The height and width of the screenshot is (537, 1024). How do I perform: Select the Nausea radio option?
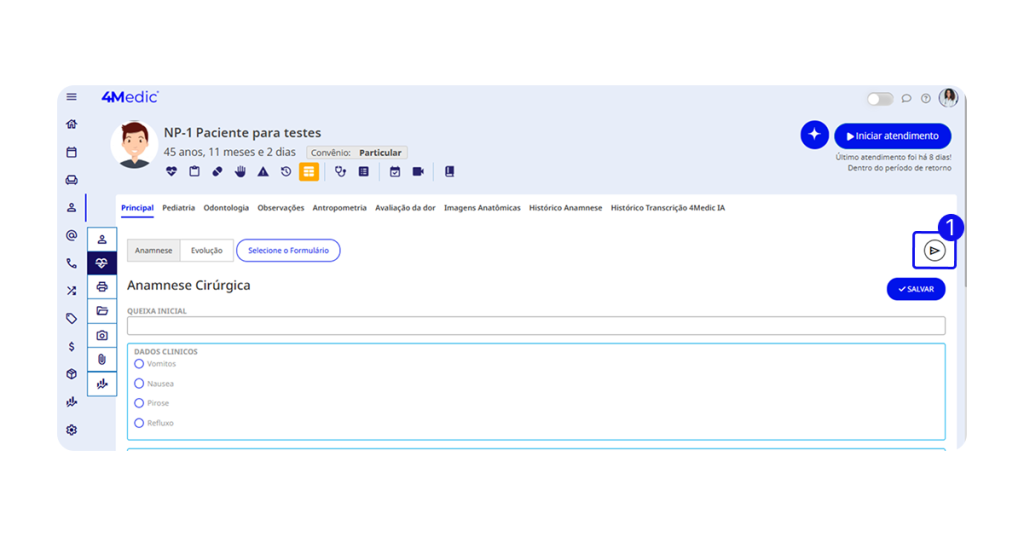click(139, 384)
